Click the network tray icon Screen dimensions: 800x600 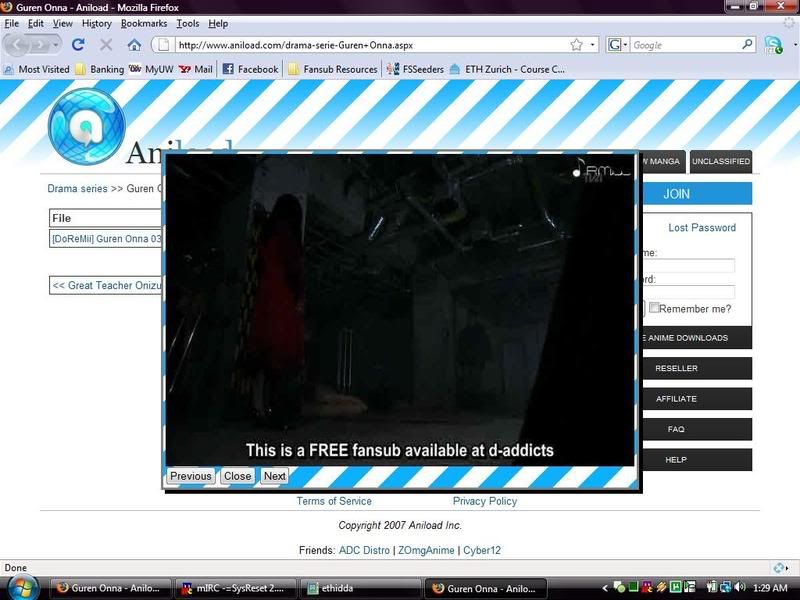coord(726,588)
